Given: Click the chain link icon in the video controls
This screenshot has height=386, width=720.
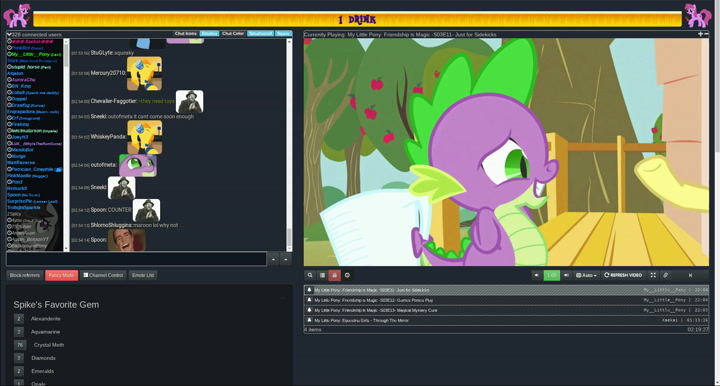Looking at the screenshot, I should point(665,275).
